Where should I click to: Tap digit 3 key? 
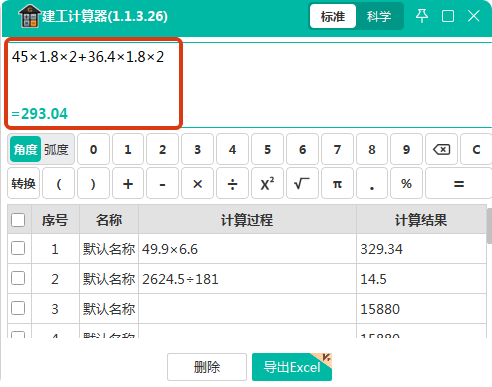coord(197,149)
